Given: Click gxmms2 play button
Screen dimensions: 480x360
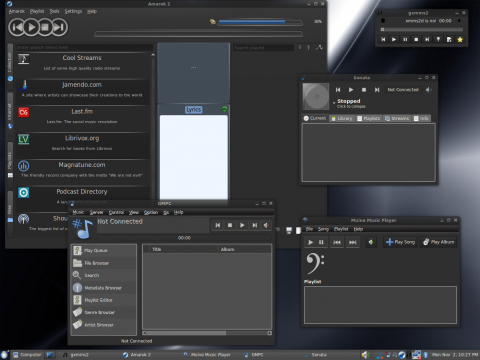Looking at the screenshot, I should pyautogui.click(x=394, y=39).
